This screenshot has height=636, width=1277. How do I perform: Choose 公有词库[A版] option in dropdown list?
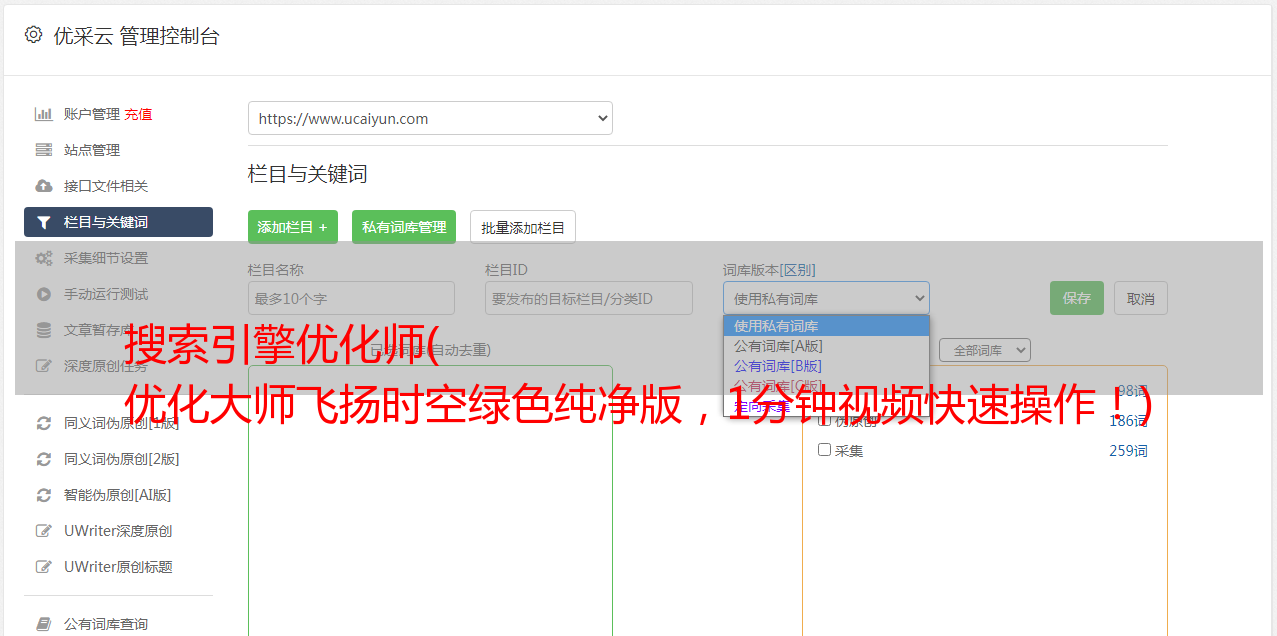(x=826, y=346)
